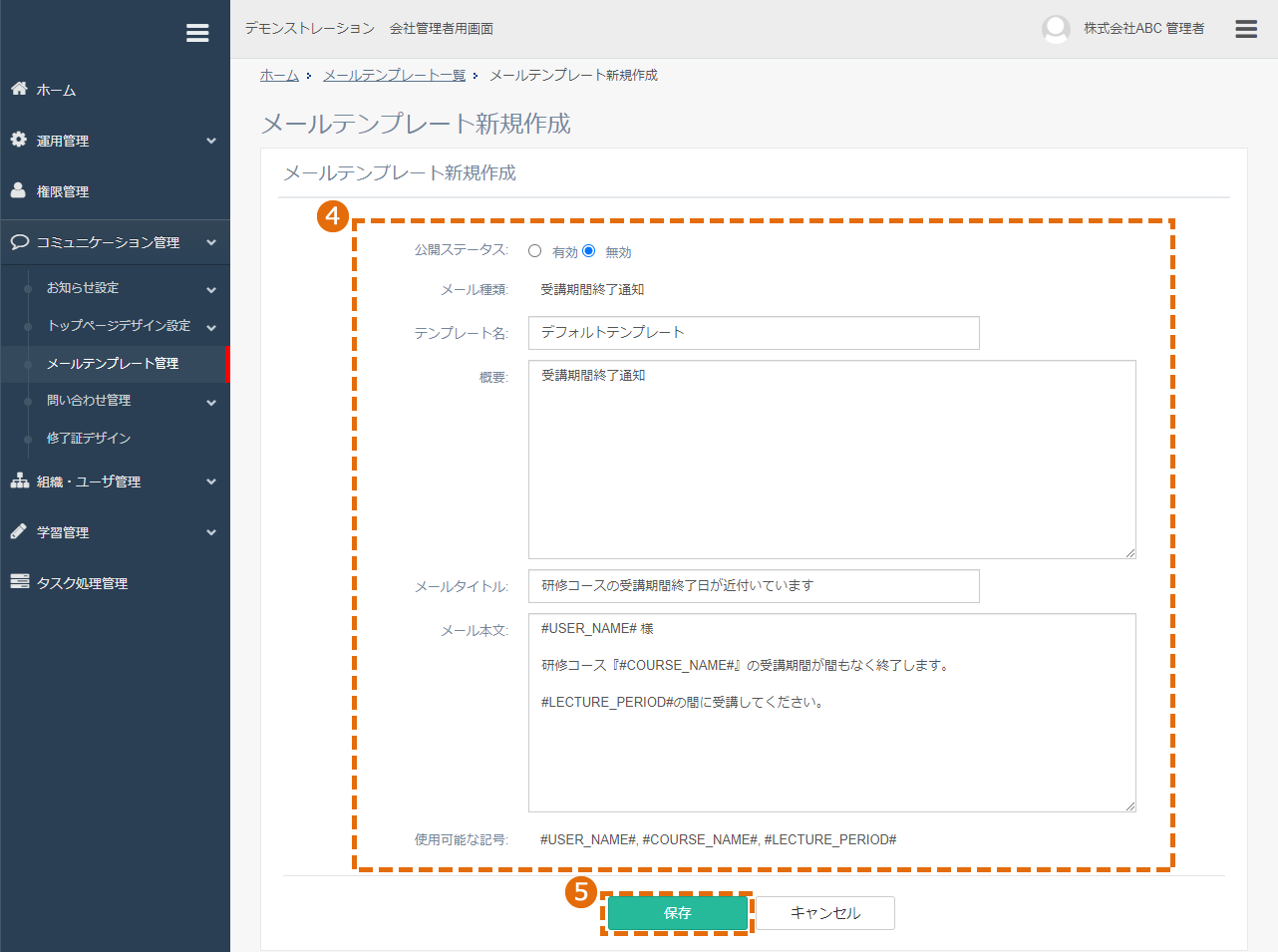Toggle the sidebar hamburger menu icon
The image size is (1278, 952).
(x=197, y=33)
